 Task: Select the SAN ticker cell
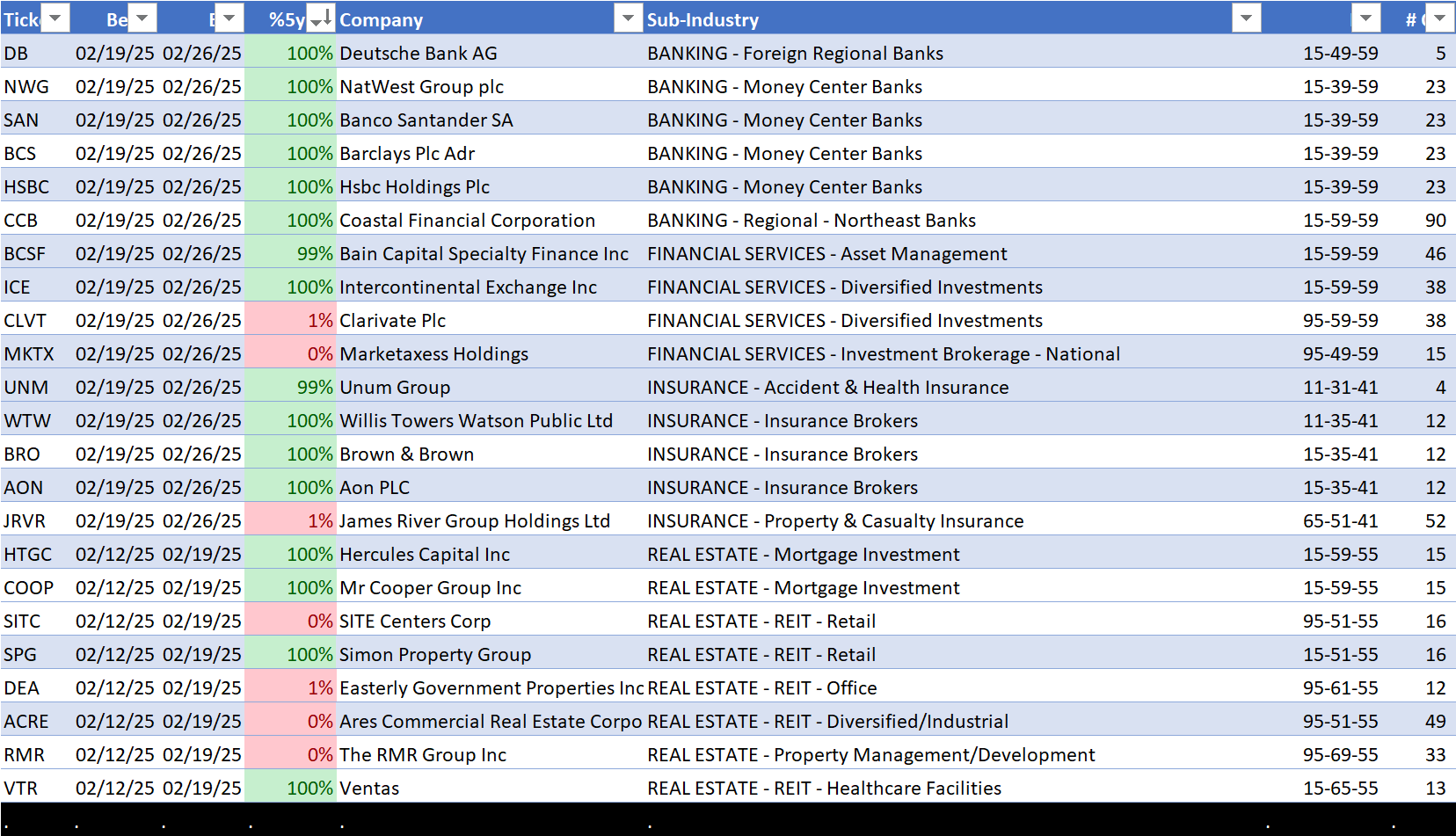click(36, 120)
